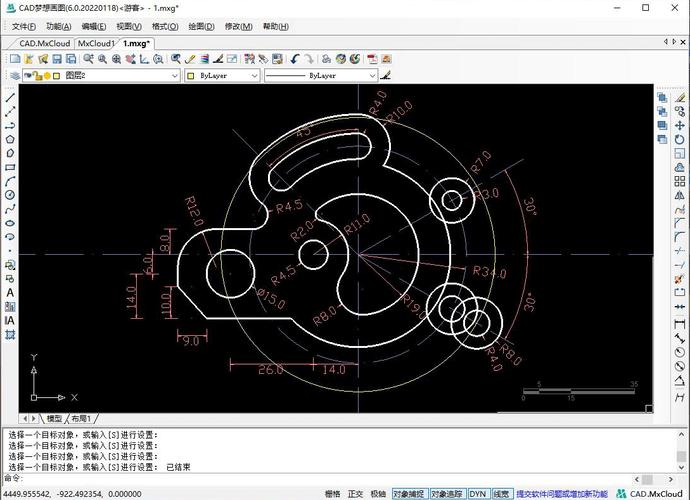Click the Fillet corner tool
The image size is (690, 500).
(x=679, y=237)
